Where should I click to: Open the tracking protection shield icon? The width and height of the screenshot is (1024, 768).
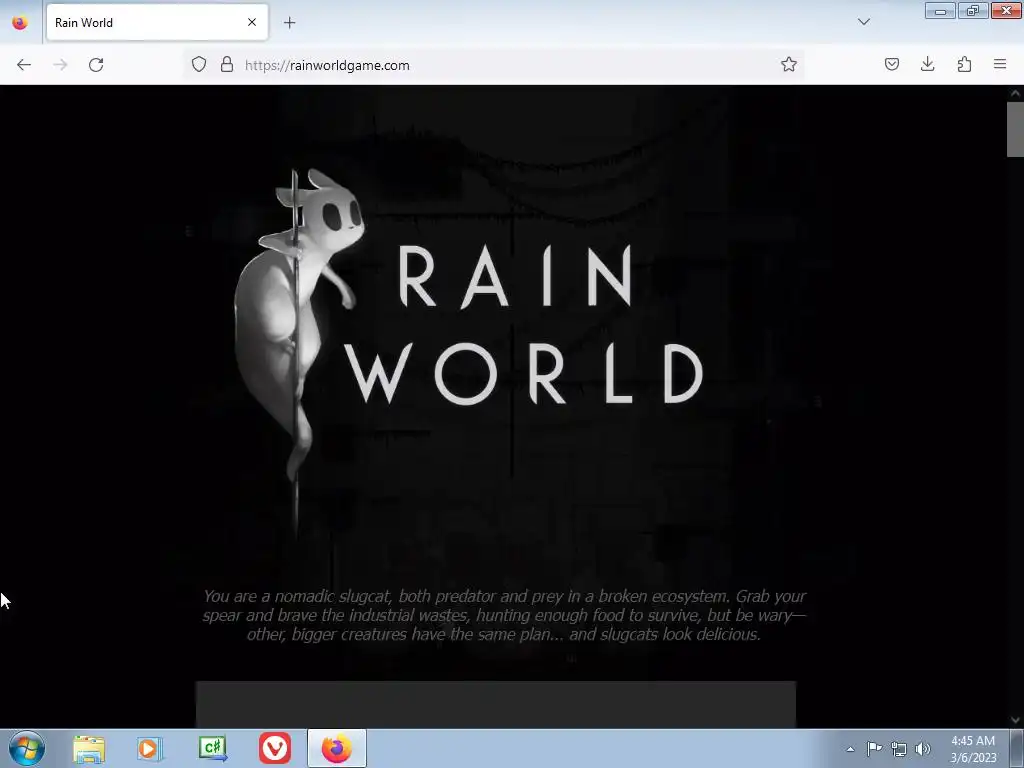tap(199, 65)
